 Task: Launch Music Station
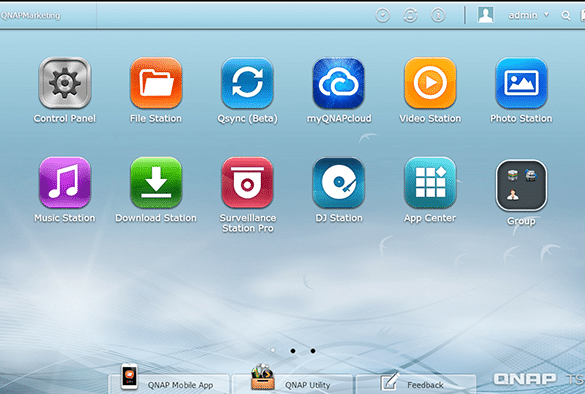tap(65, 182)
